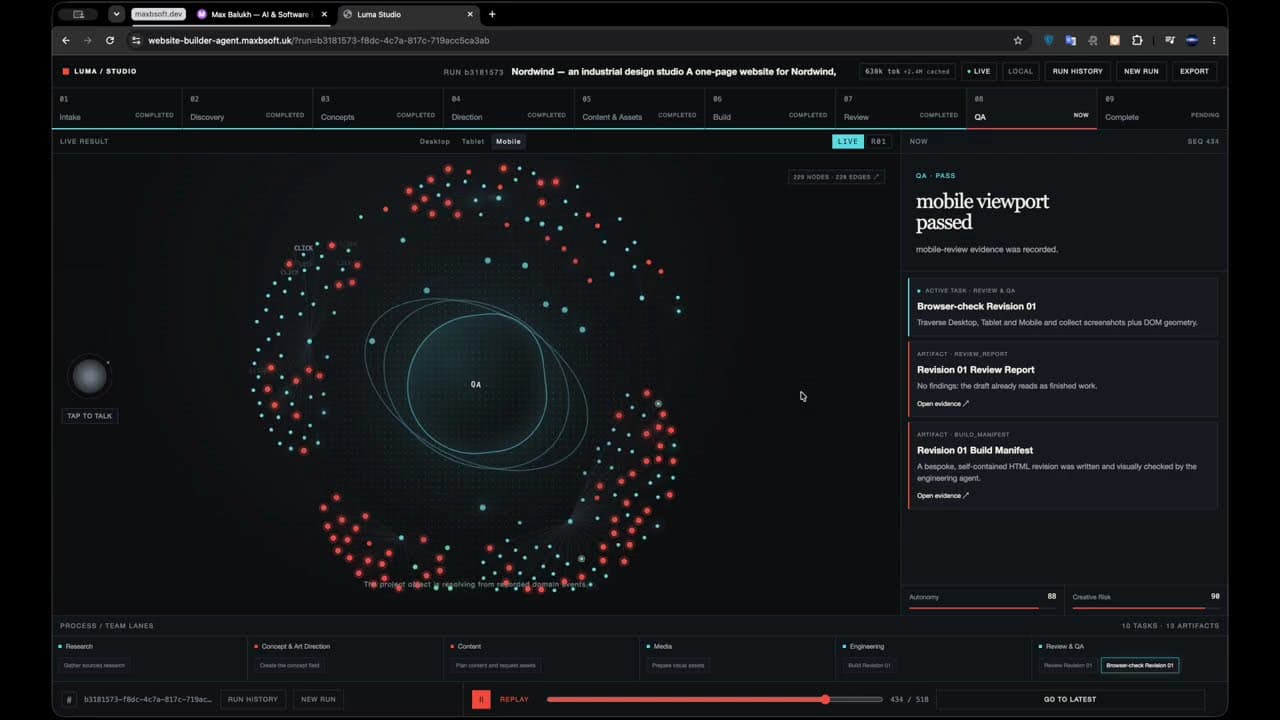Select the Create the concept field task chip
1280x720 pixels.
pos(290,665)
